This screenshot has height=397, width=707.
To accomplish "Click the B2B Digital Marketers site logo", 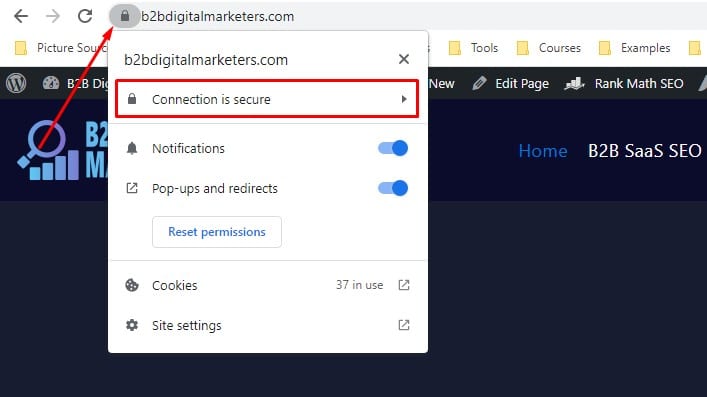I will tap(62, 150).
